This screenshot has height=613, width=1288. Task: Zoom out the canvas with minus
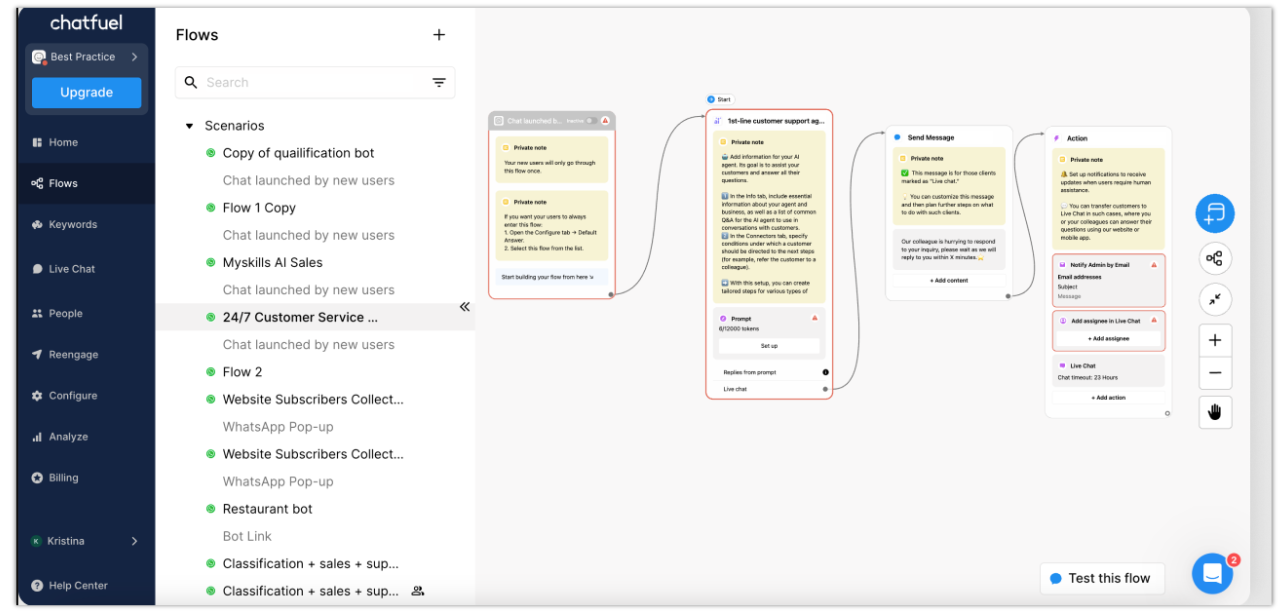point(1215,373)
